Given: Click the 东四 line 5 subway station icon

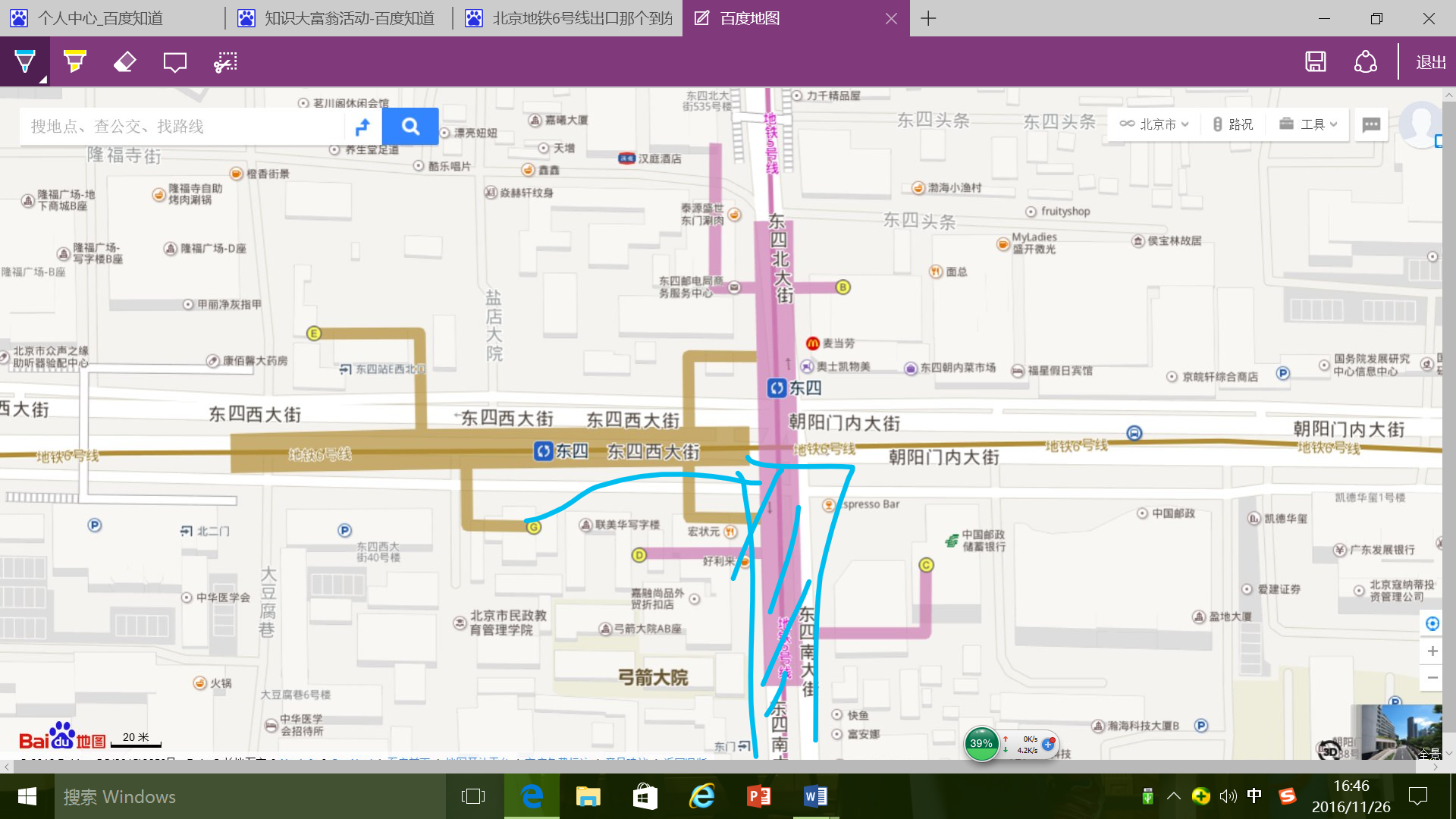Looking at the screenshot, I should point(777,388).
